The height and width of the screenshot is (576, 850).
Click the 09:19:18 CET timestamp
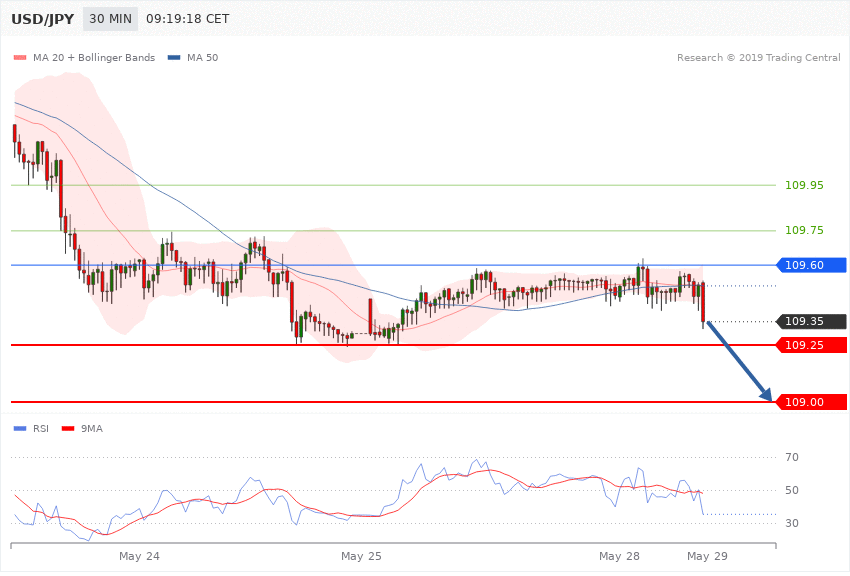tap(188, 19)
